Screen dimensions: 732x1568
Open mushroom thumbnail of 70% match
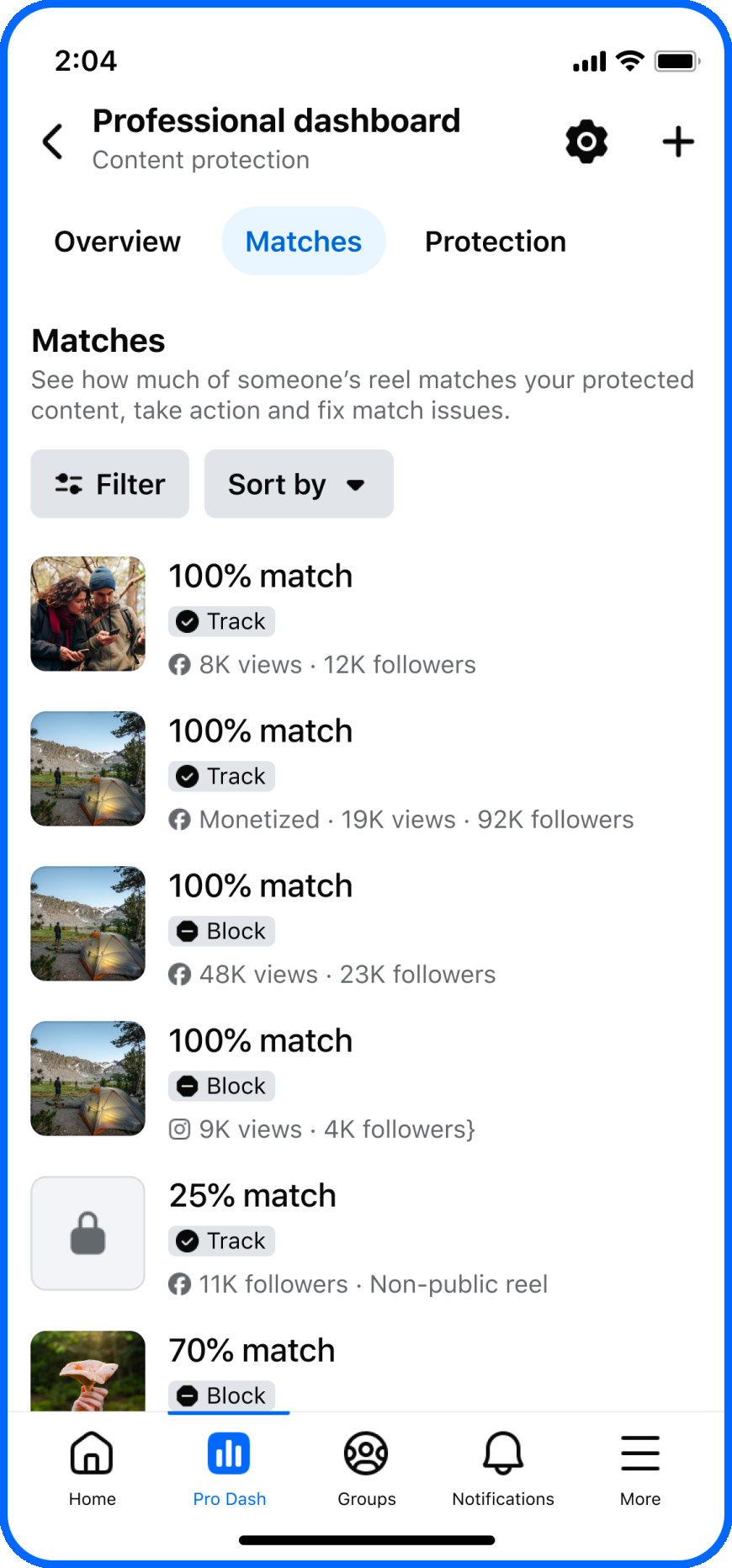(88, 1370)
